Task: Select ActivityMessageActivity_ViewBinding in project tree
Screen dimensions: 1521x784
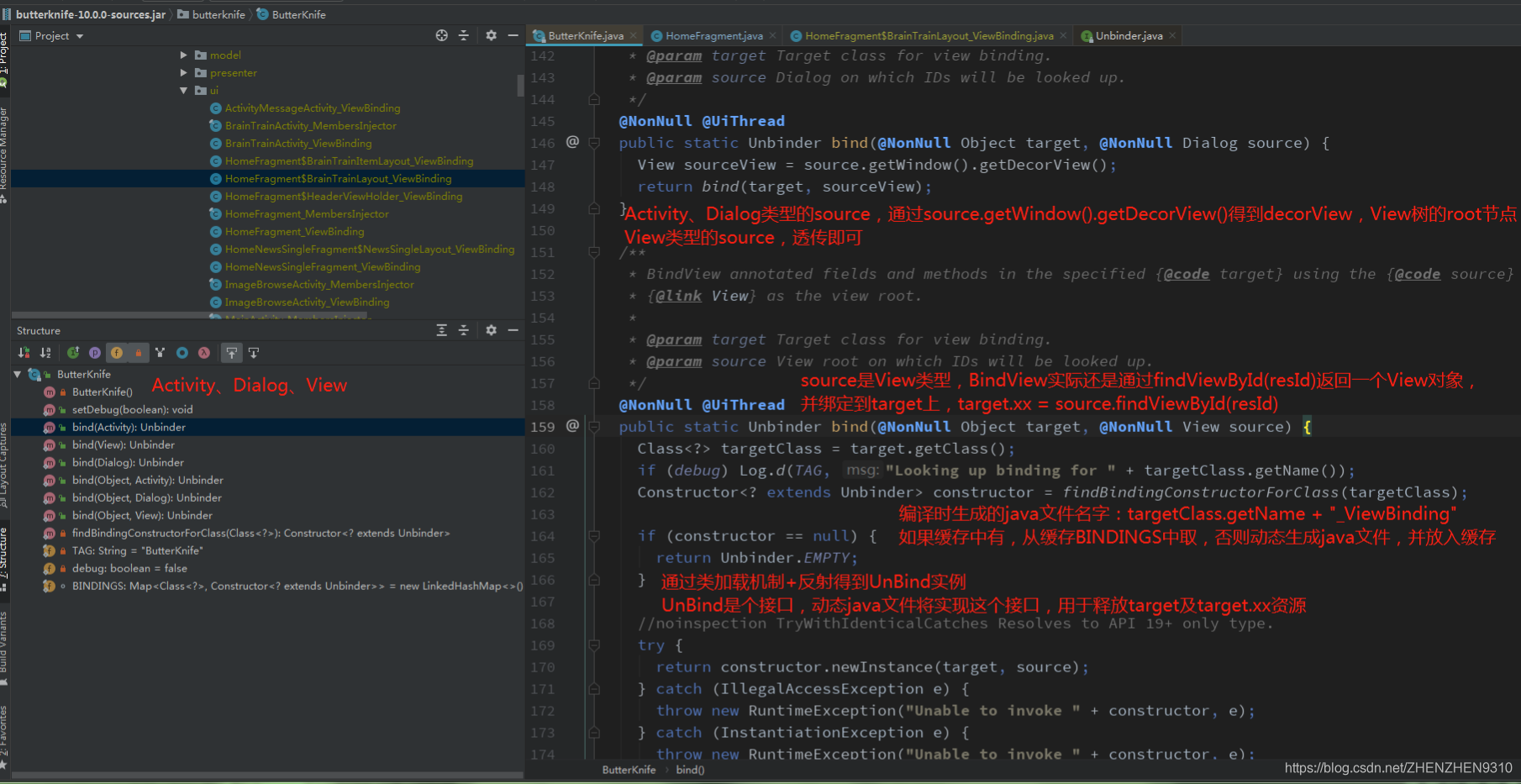Action: tap(313, 108)
